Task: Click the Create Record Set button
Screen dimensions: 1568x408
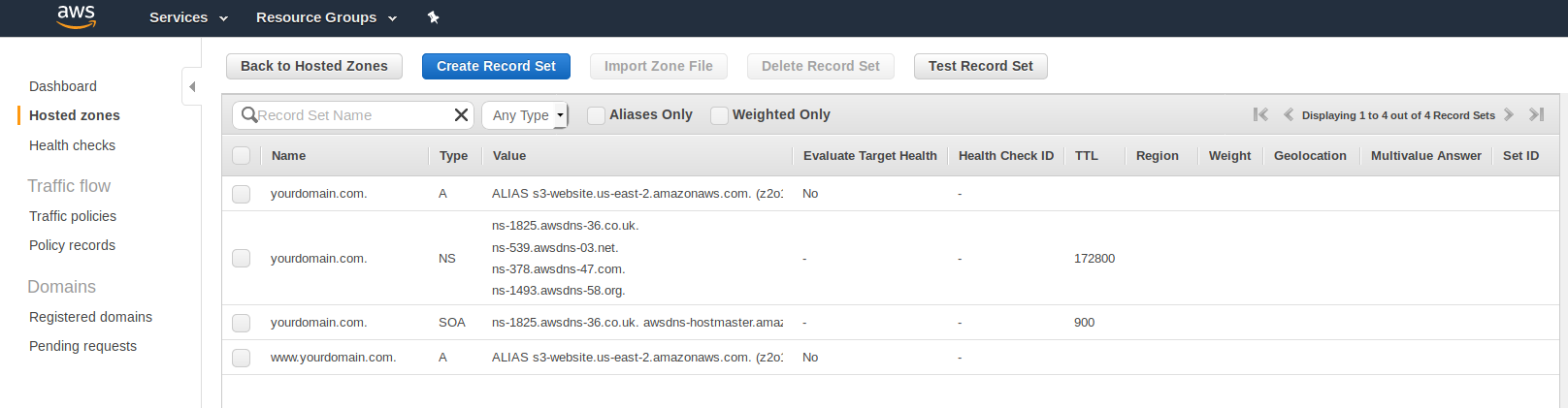Action: pyautogui.click(x=496, y=66)
